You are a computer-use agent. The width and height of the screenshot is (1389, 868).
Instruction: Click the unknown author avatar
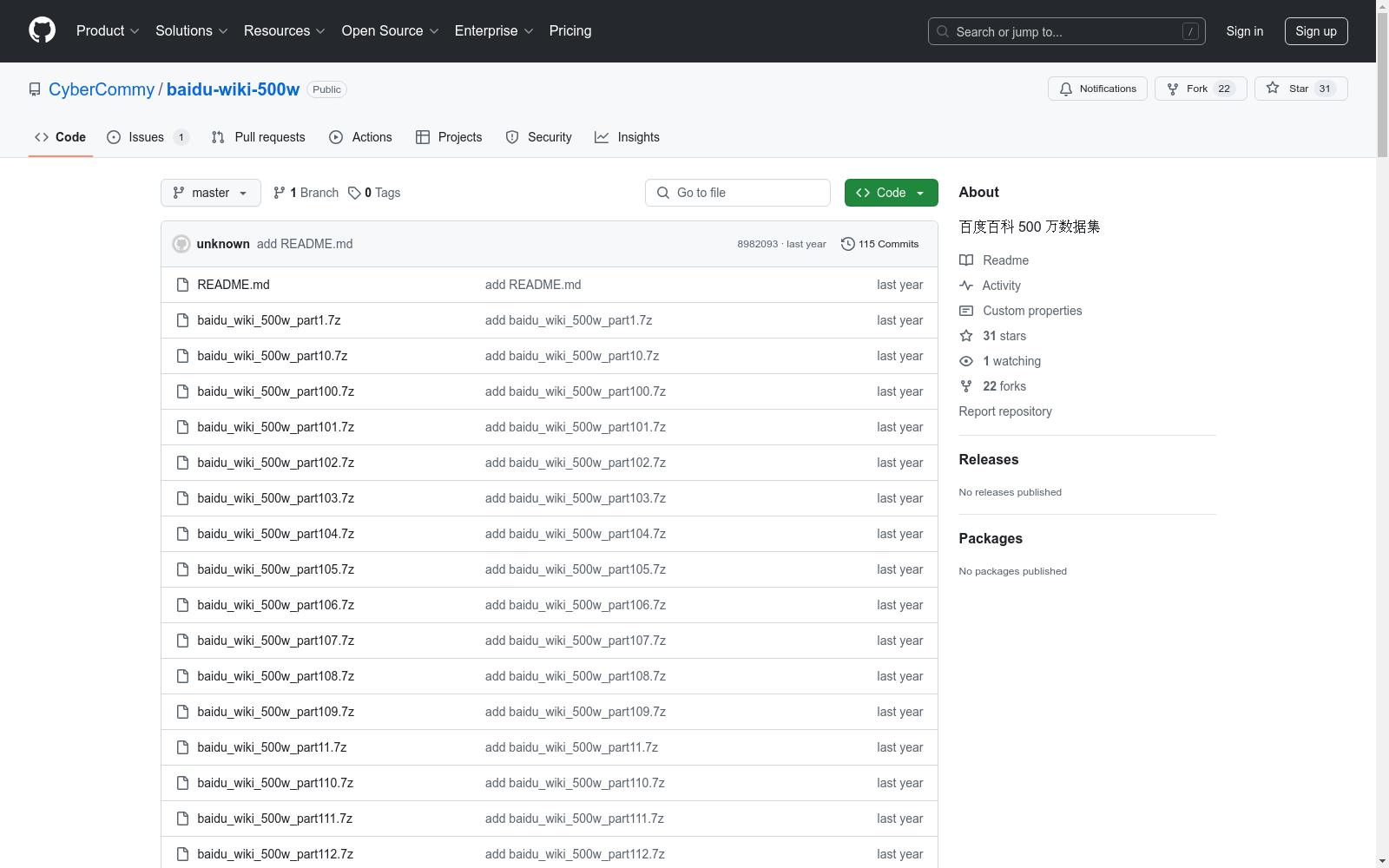click(181, 244)
